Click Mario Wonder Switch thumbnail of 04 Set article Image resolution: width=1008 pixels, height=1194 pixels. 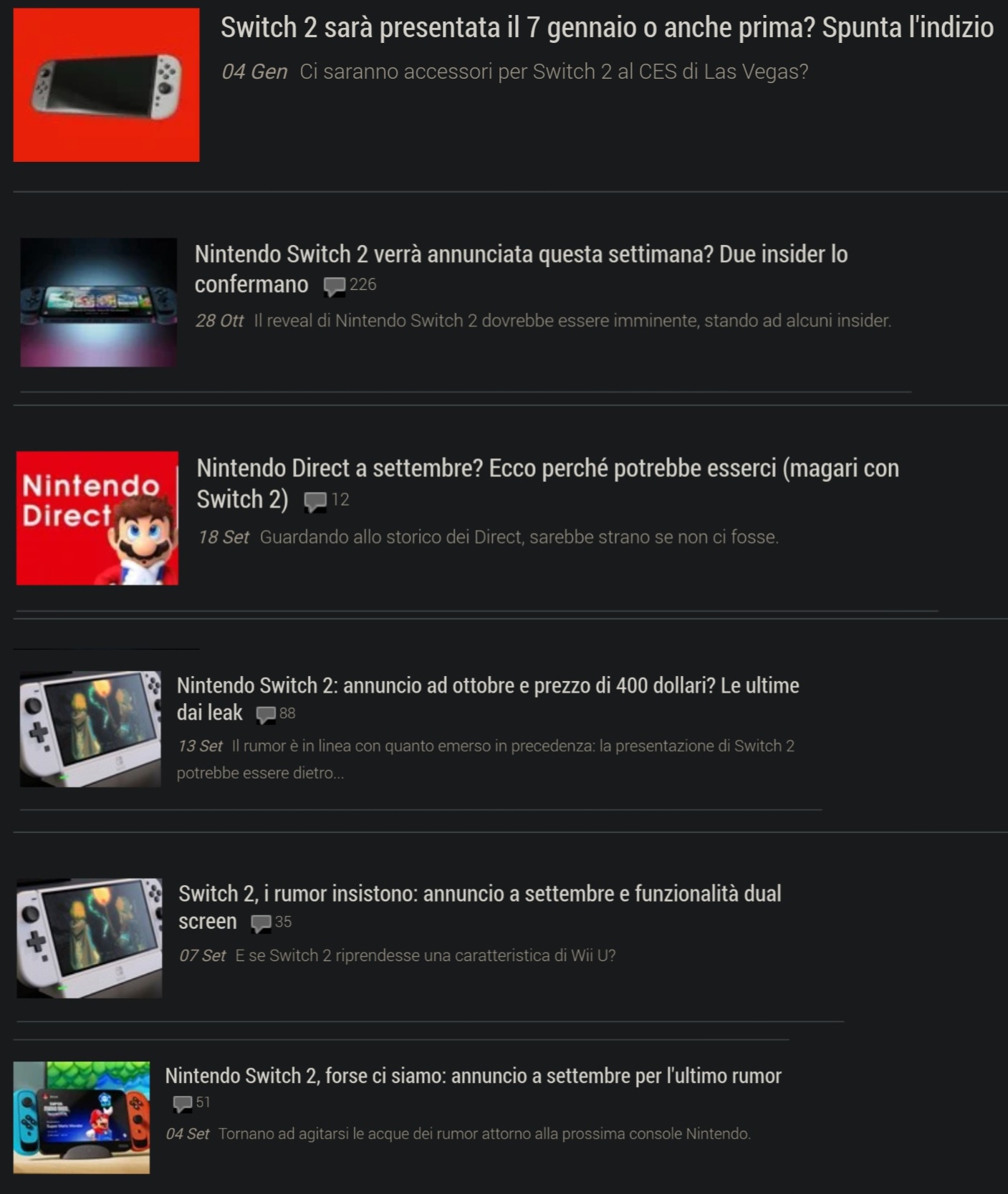[82, 1117]
